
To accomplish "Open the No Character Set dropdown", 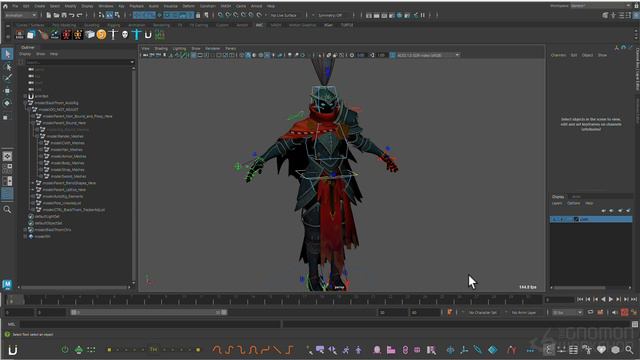I will [x=482, y=313].
